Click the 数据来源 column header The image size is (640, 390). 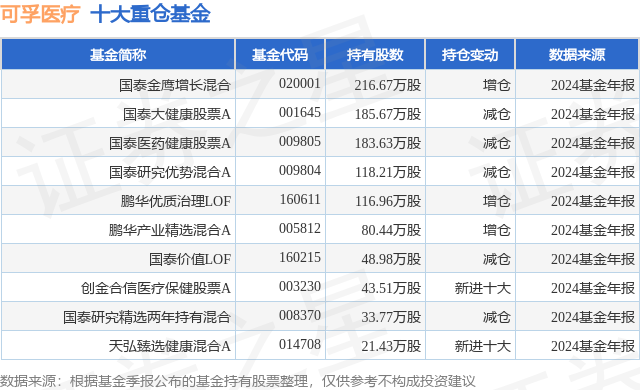coord(577,55)
